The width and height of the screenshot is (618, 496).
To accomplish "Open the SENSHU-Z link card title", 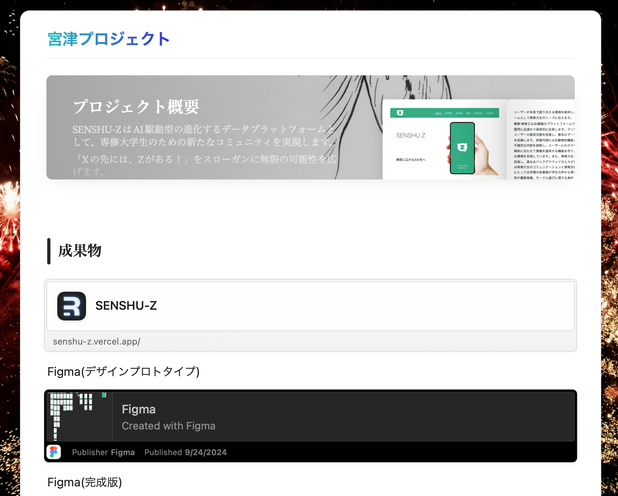I will (126, 306).
